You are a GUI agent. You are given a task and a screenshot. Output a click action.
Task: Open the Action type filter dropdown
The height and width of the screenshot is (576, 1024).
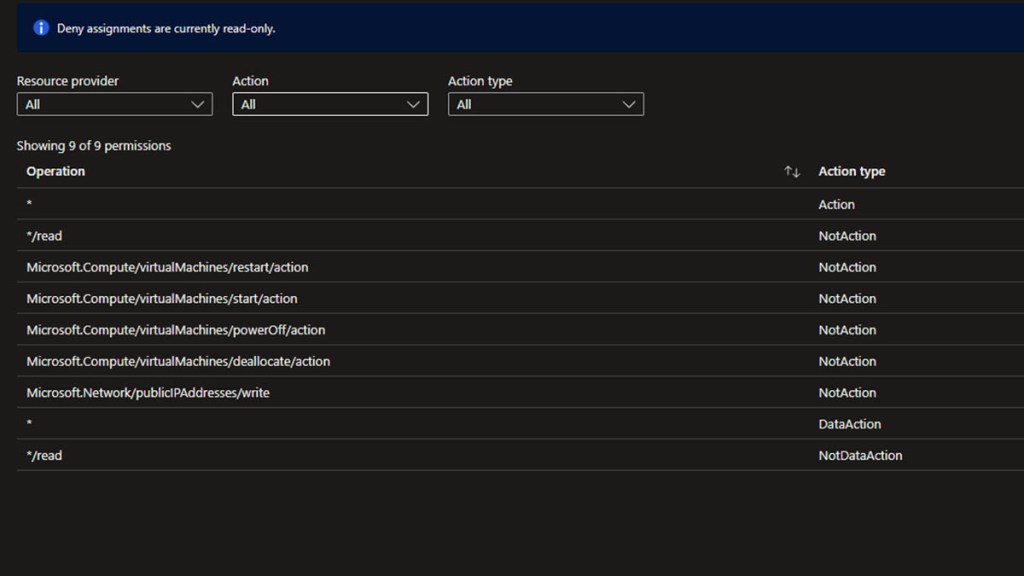pos(545,104)
